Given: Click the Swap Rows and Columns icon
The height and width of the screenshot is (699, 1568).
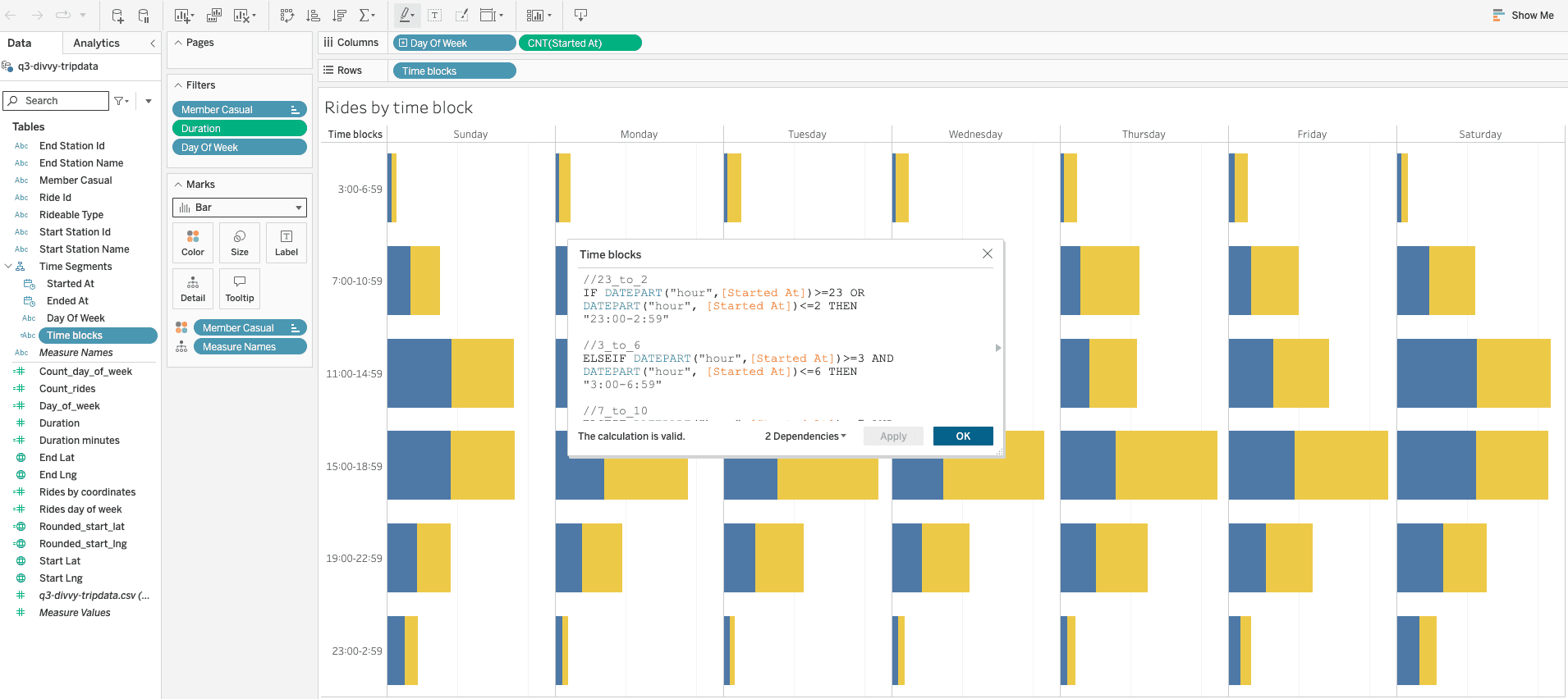Looking at the screenshot, I should click(287, 16).
